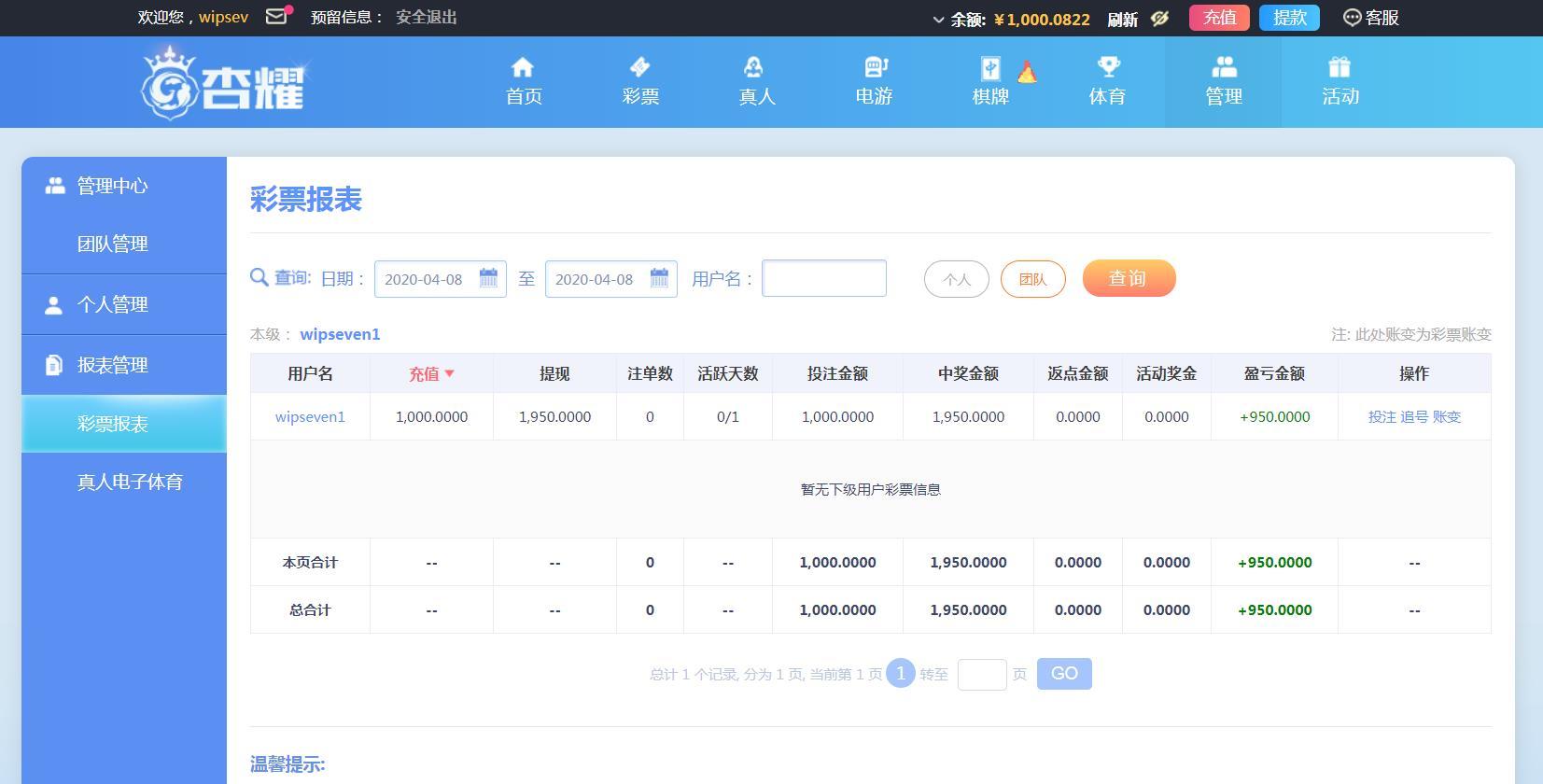Open 真人电子体育 in the sidebar
Screen dimensions: 1543x784
[x=130, y=482]
